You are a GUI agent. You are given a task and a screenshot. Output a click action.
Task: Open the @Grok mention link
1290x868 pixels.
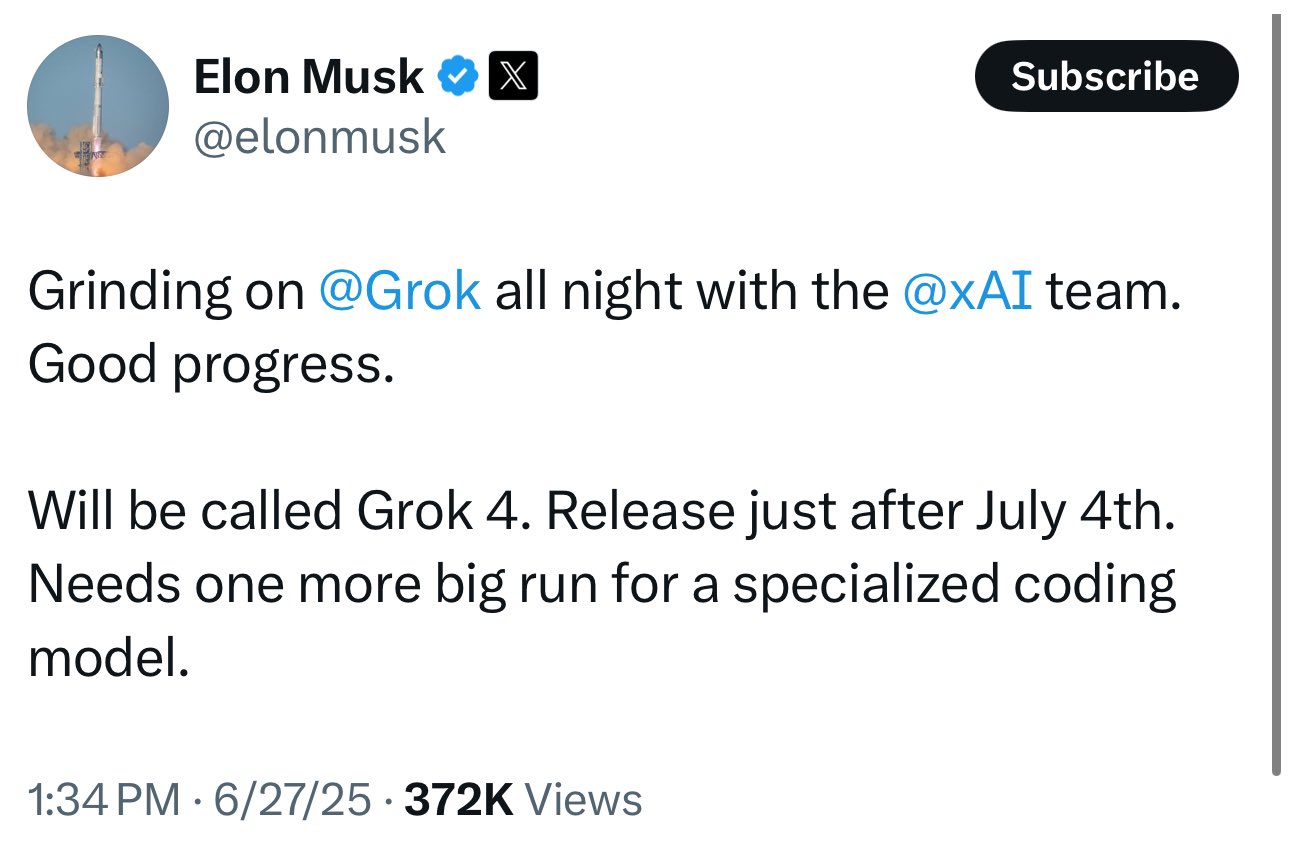click(399, 291)
